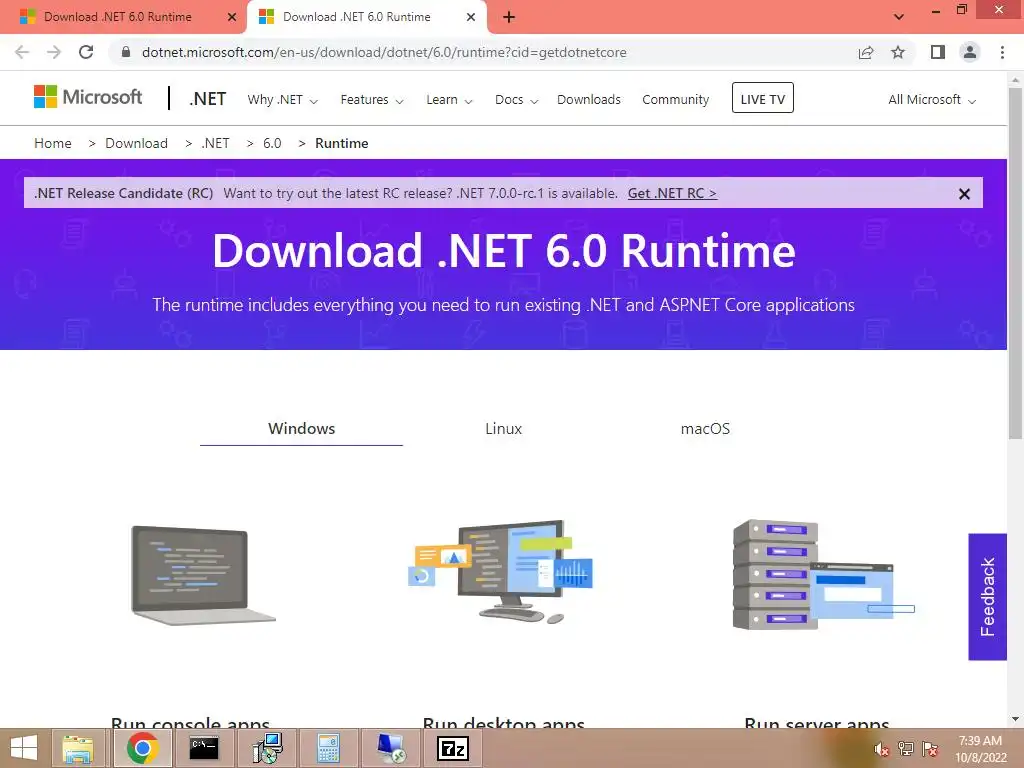The height and width of the screenshot is (768, 1024).
Task: Click the Action Center flag icon
Action: (930, 749)
